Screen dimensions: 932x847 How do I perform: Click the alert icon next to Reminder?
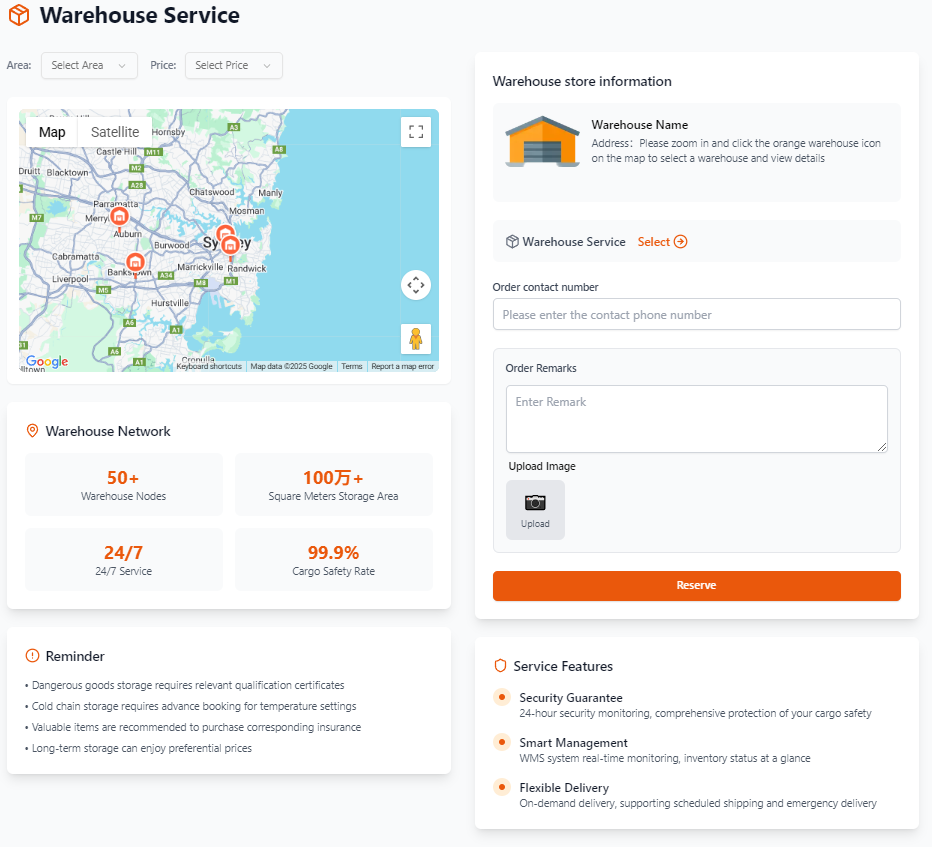[x=32, y=656]
